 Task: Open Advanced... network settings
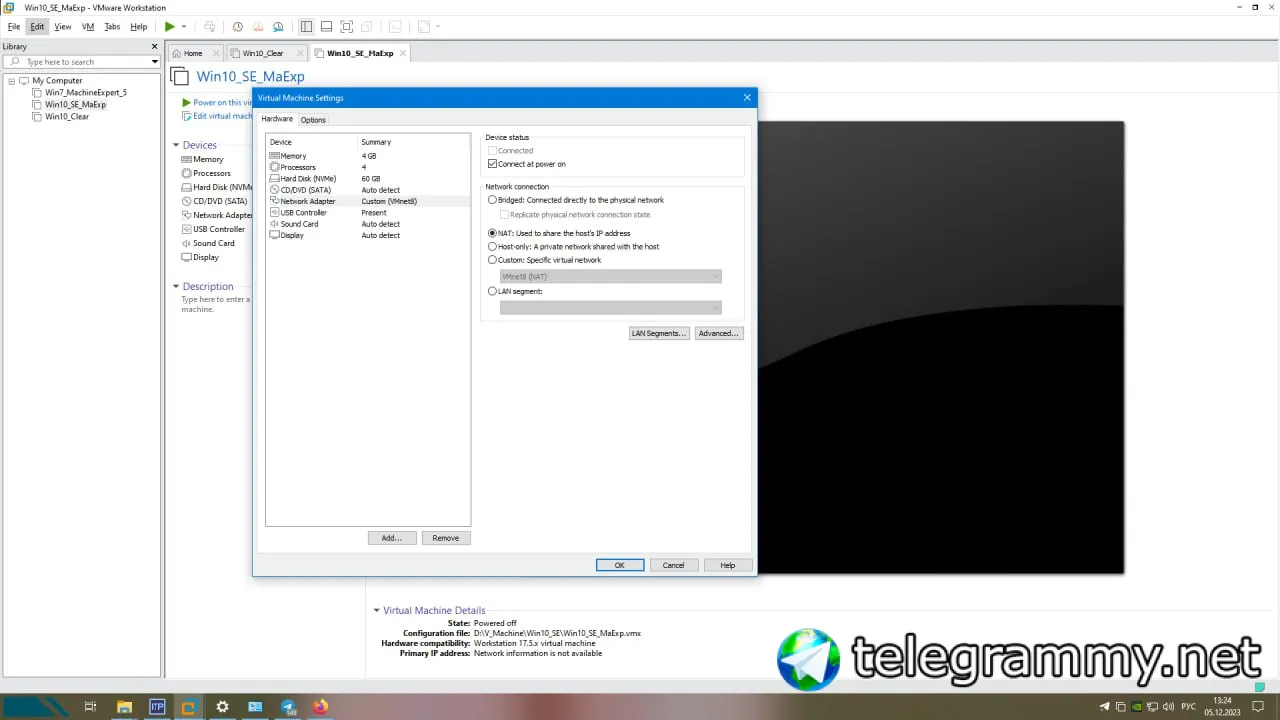[719, 333]
